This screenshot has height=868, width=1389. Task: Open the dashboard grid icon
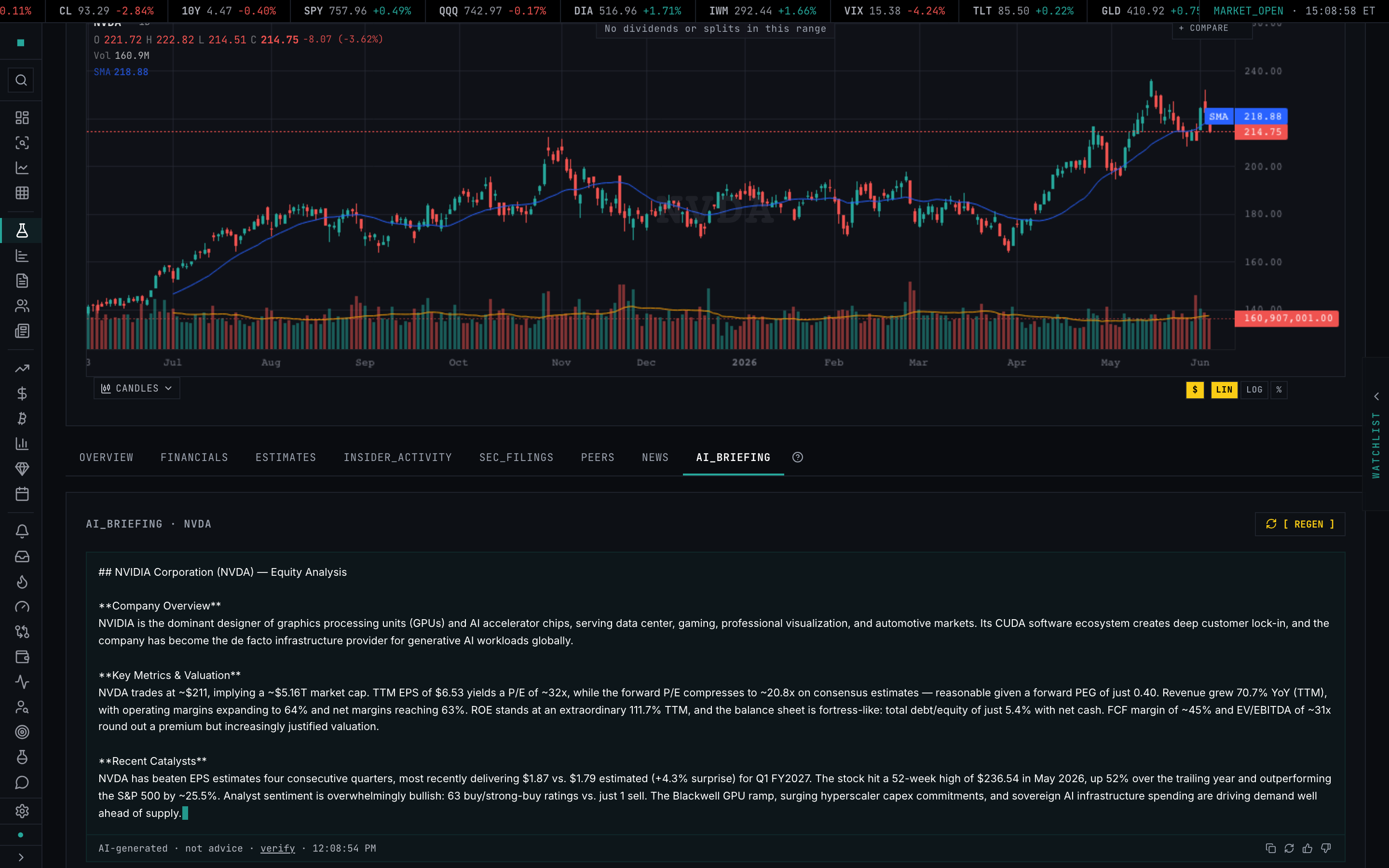click(22, 118)
